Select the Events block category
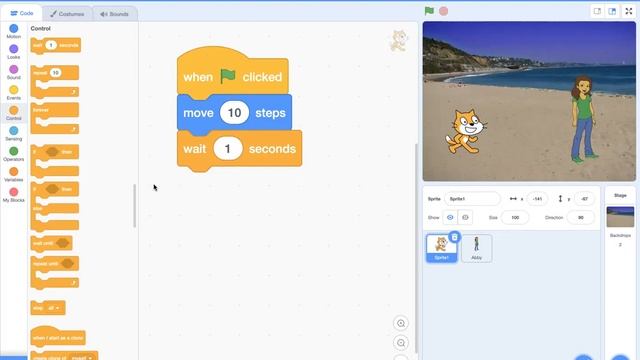 [13, 93]
